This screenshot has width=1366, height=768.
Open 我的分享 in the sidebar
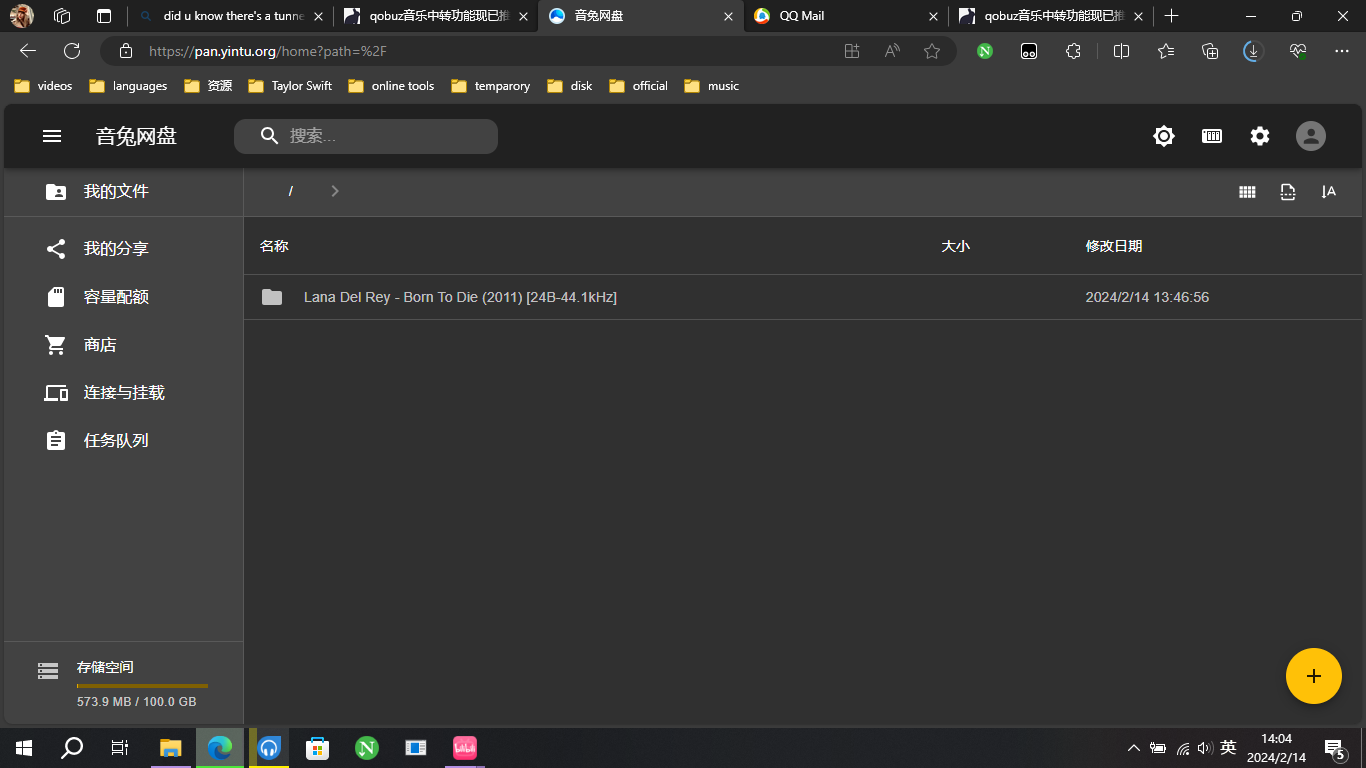(x=124, y=249)
